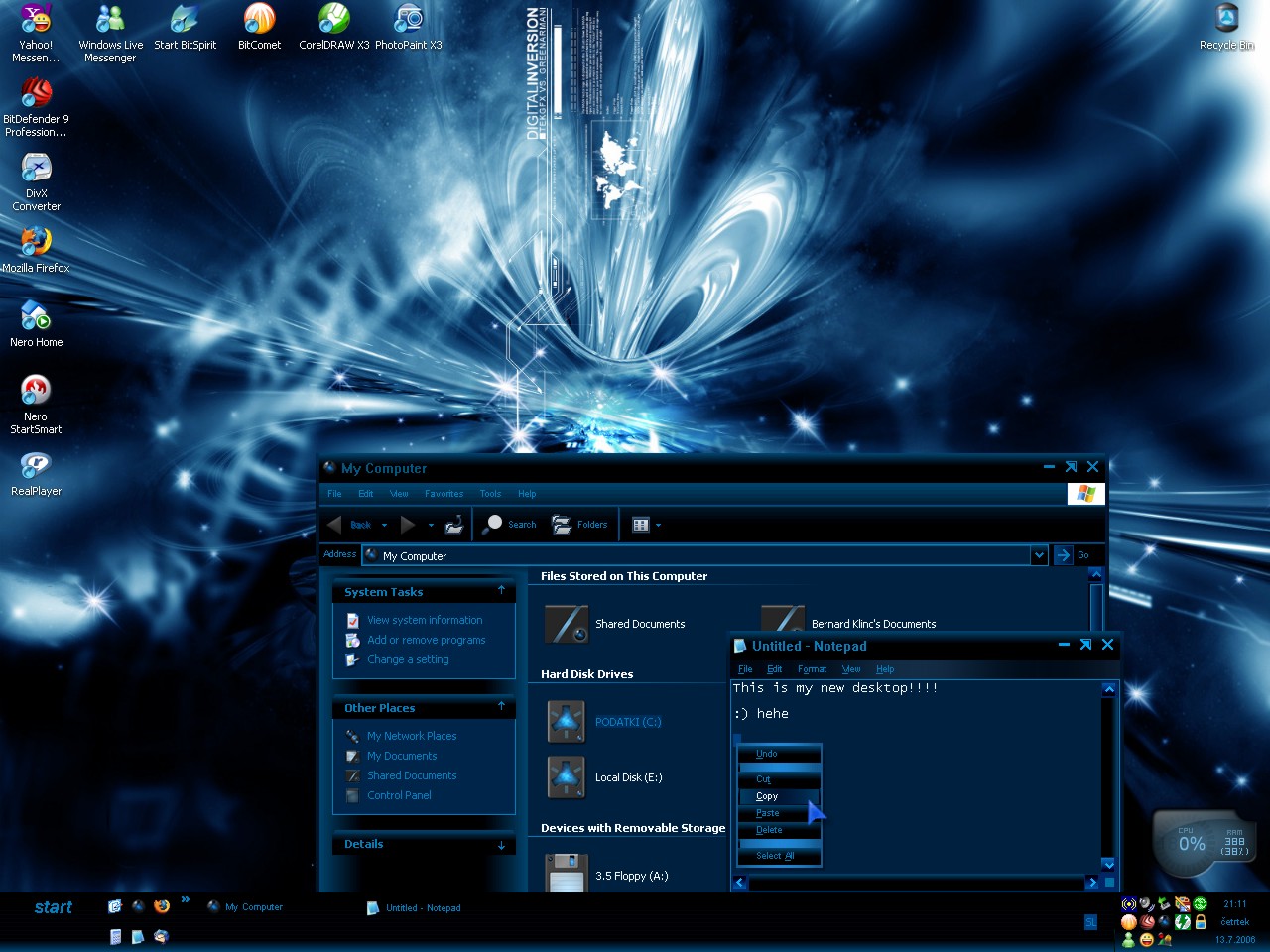
Task: Select the Recycle Bin desktop icon
Action: click(x=1226, y=27)
